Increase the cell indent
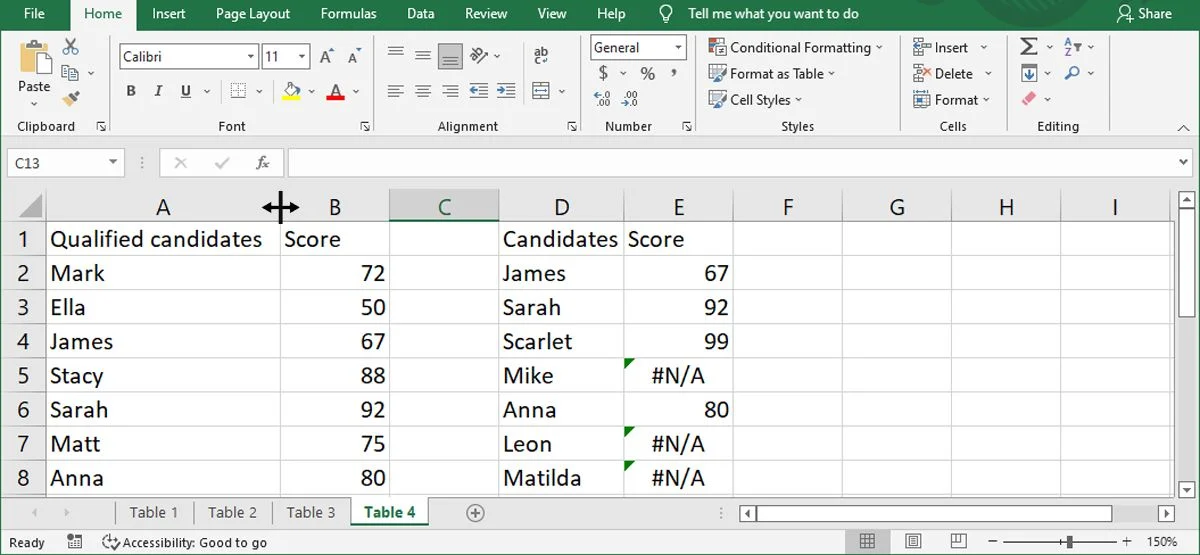 [505, 91]
